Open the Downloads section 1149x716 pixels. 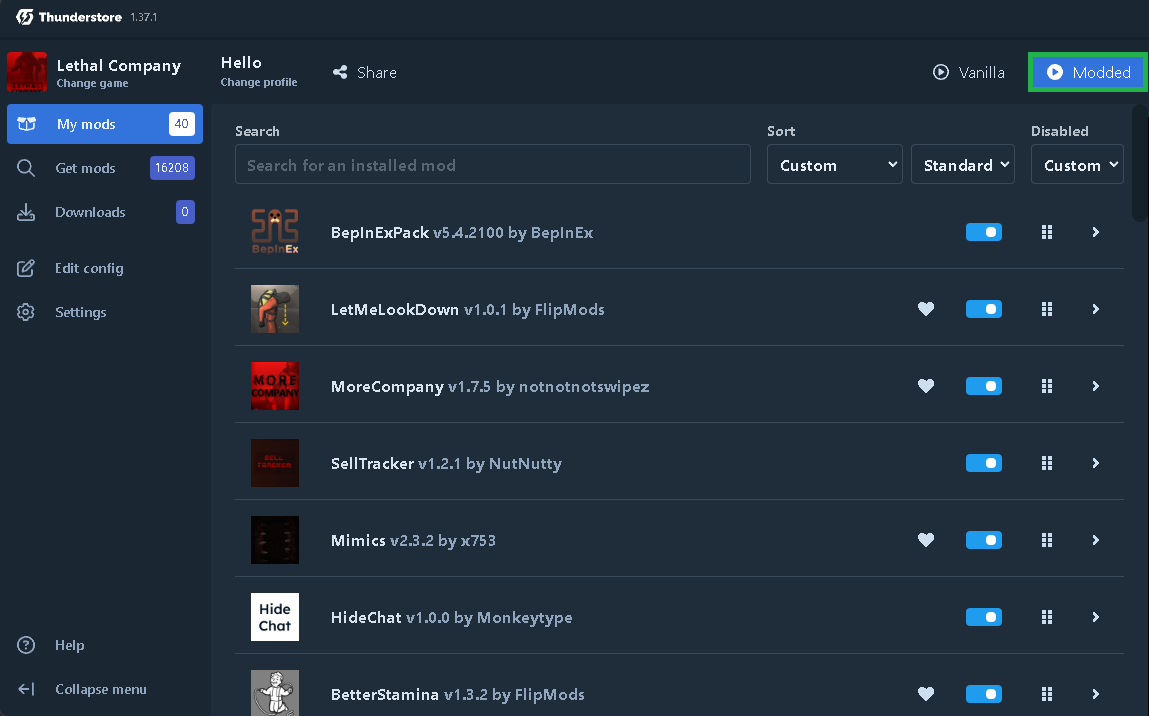[x=105, y=212]
